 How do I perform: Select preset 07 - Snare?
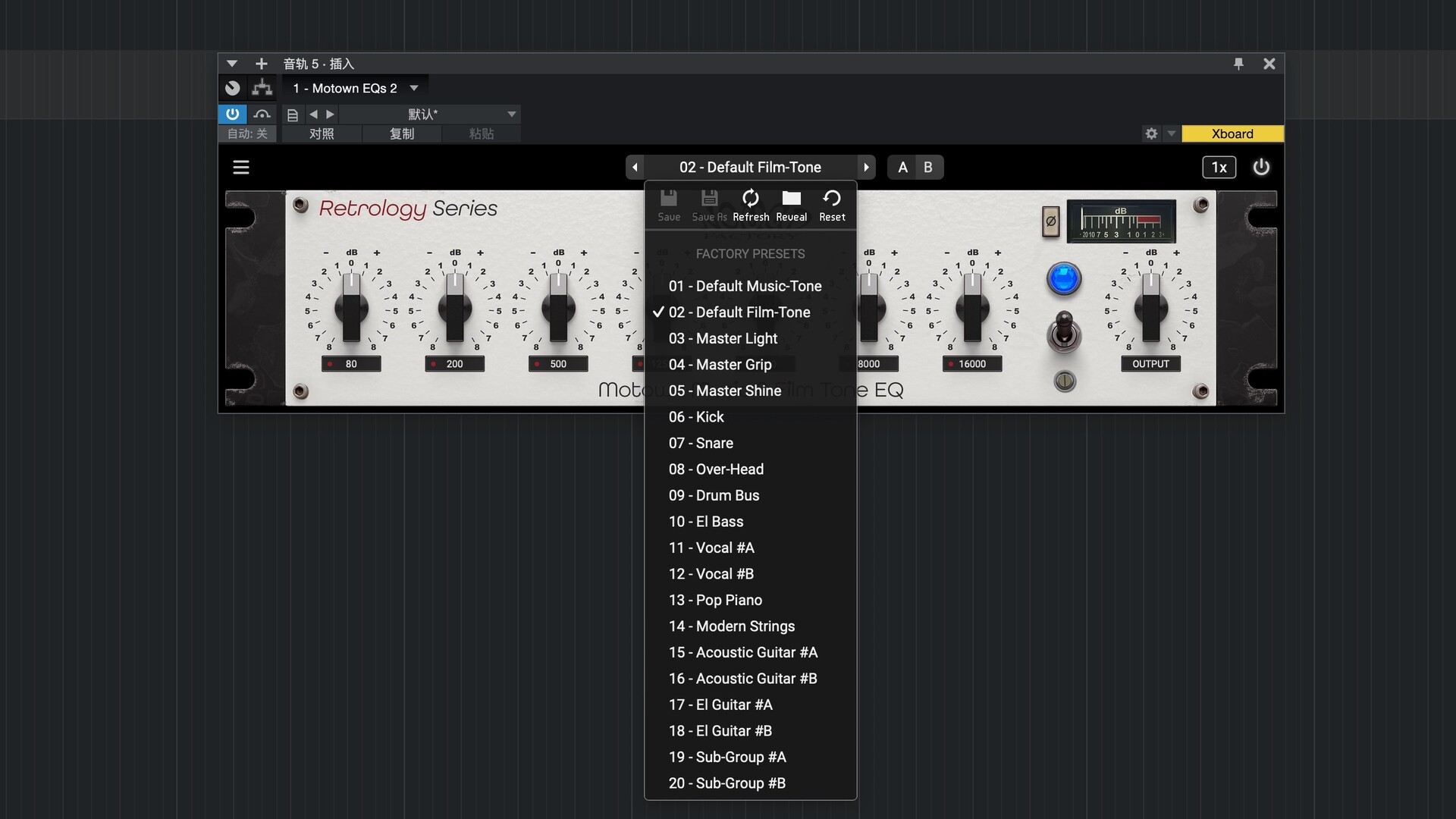coord(751,443)
